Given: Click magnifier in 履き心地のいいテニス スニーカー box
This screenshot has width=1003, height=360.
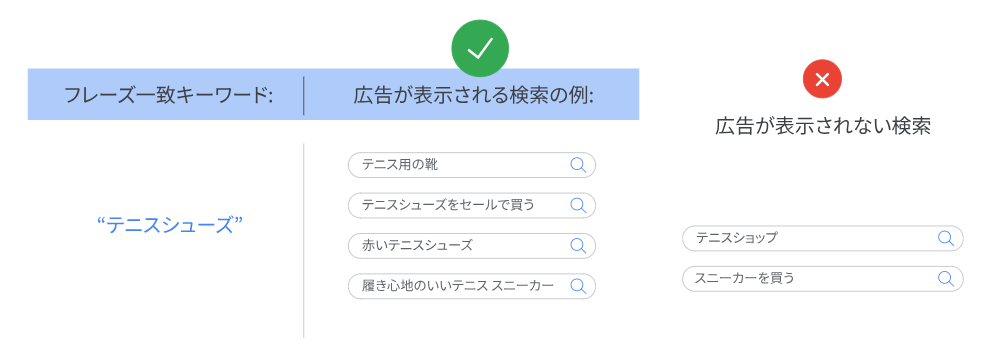Looking at the screenshot, I should click(x=578, y=286).
